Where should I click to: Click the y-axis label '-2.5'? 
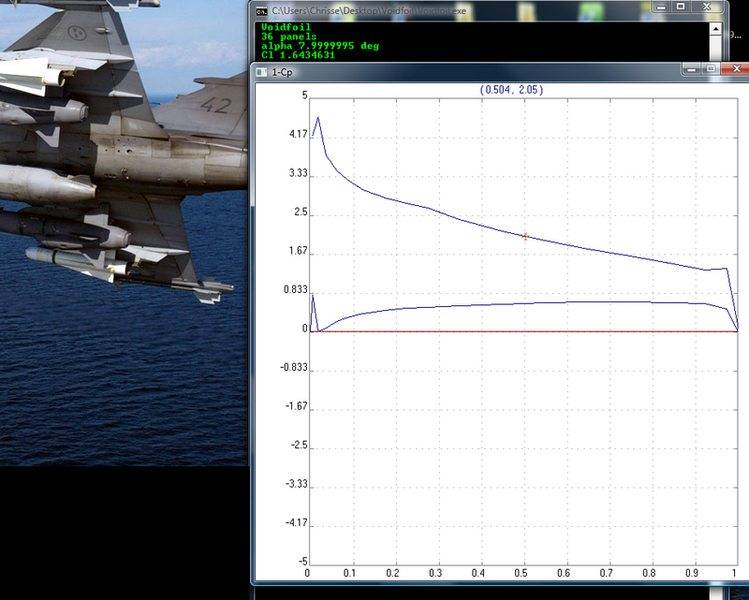299,445
